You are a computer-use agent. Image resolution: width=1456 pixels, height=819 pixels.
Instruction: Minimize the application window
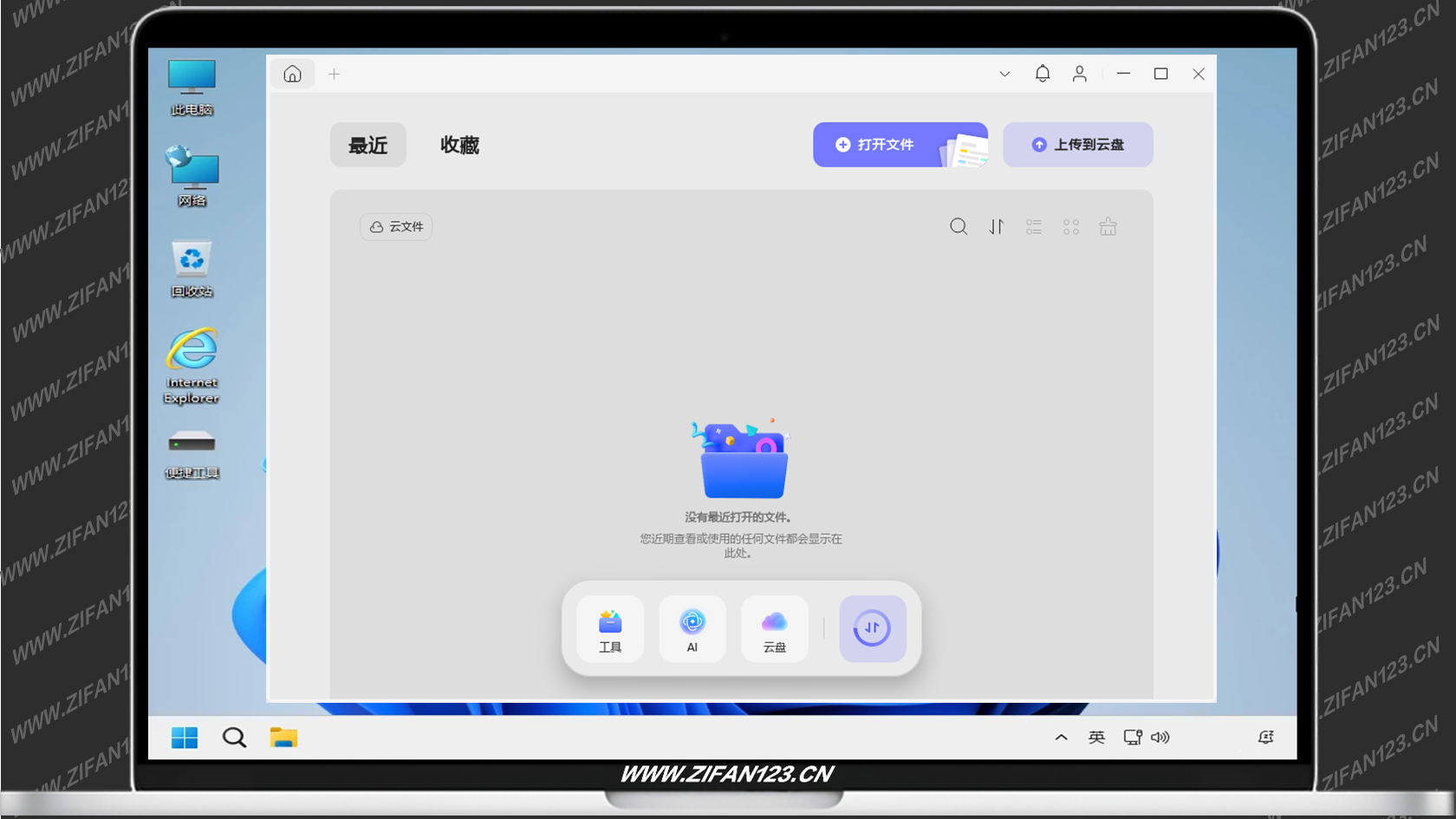pos(1124,75)
